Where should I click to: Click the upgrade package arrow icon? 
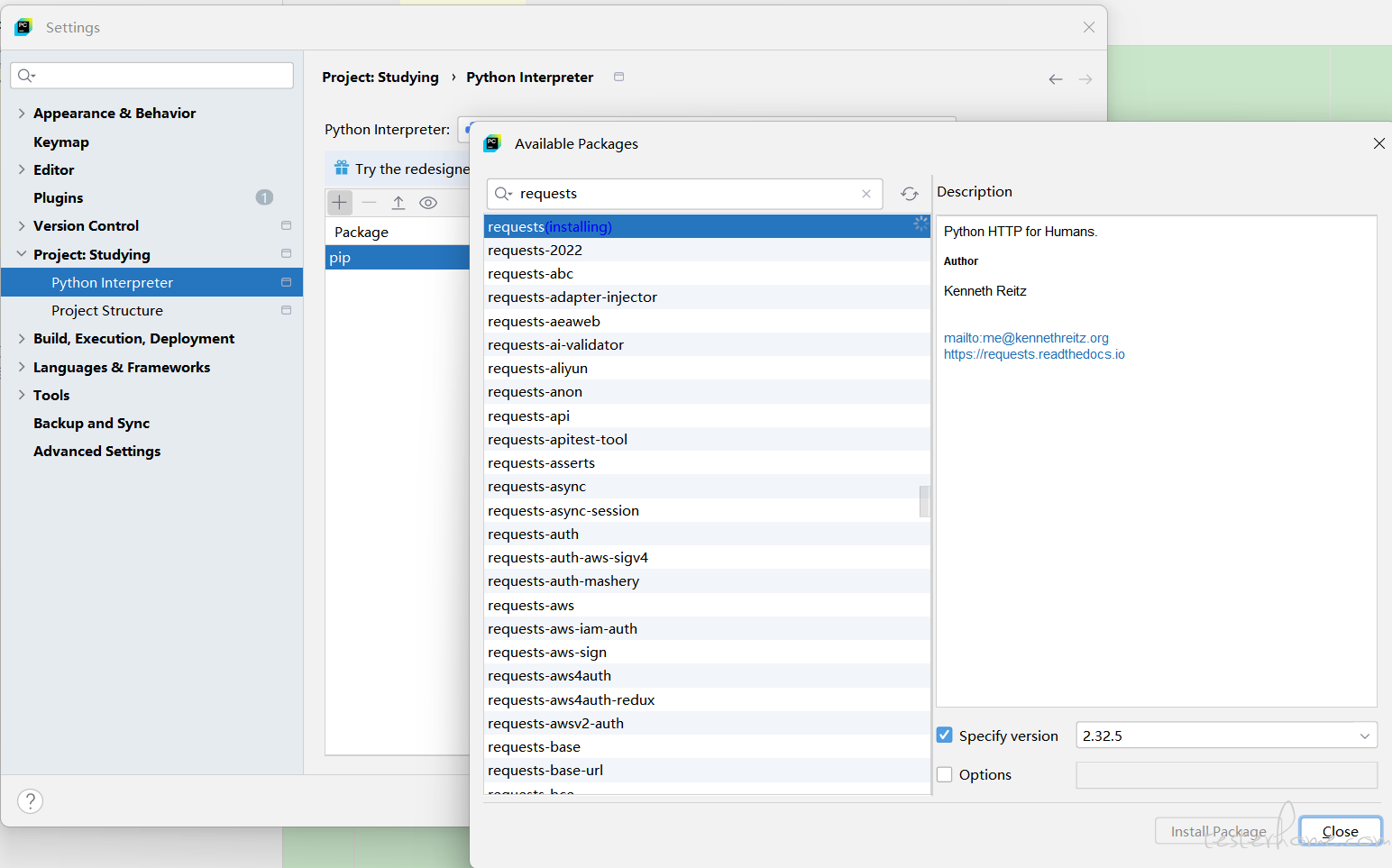pos(398,203)
